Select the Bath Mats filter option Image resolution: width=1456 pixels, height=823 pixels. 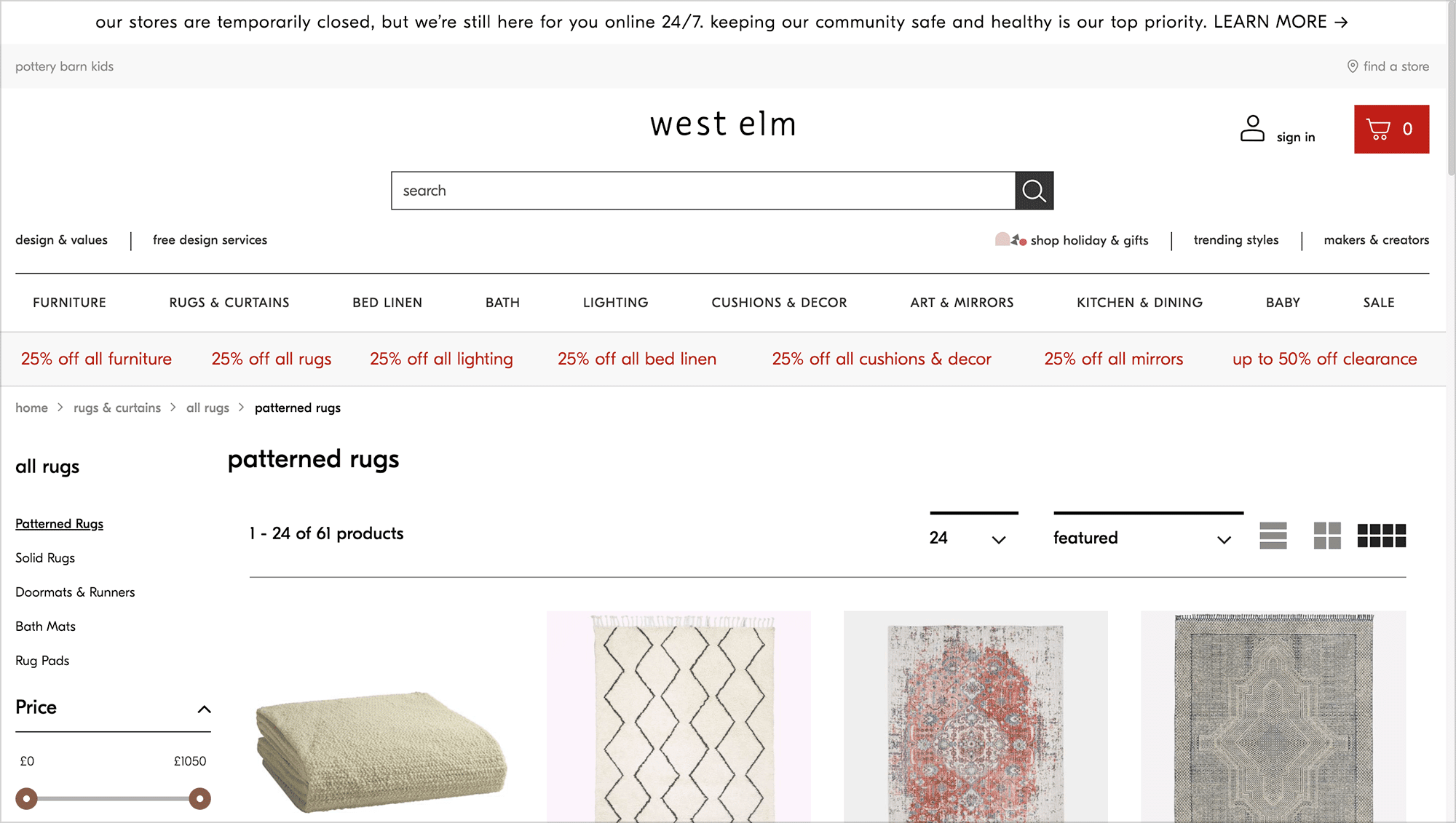45,627
